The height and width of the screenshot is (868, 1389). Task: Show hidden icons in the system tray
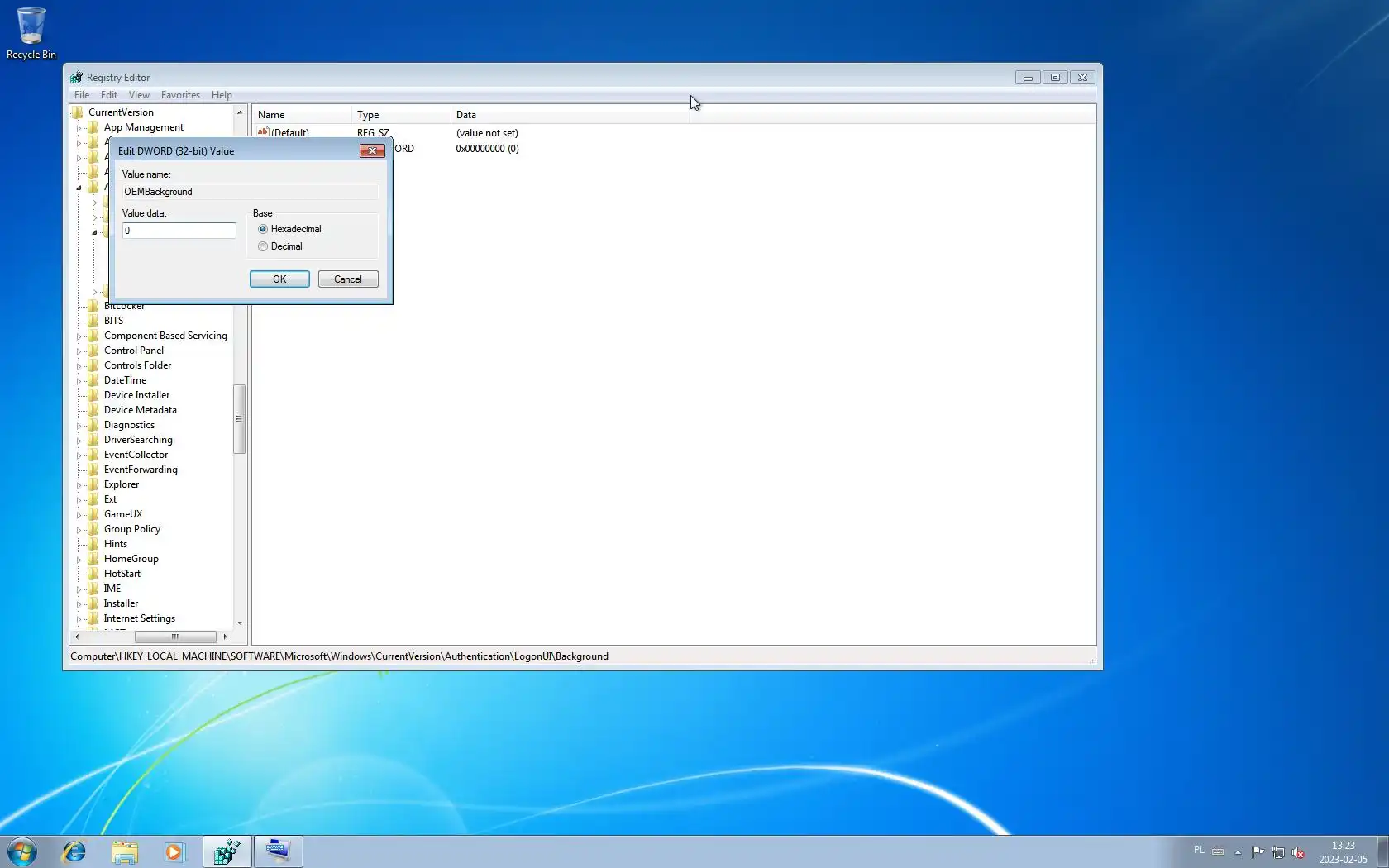point(1238,851)
